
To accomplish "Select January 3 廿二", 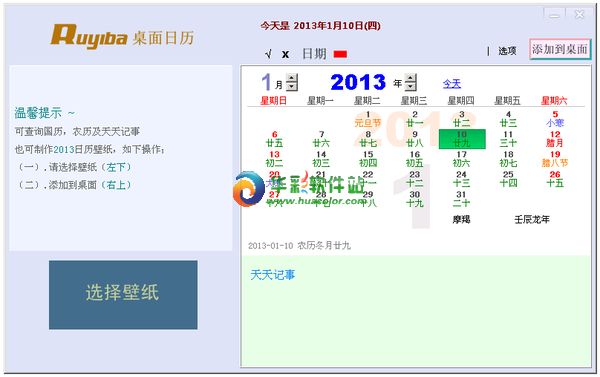I will 461,119.
